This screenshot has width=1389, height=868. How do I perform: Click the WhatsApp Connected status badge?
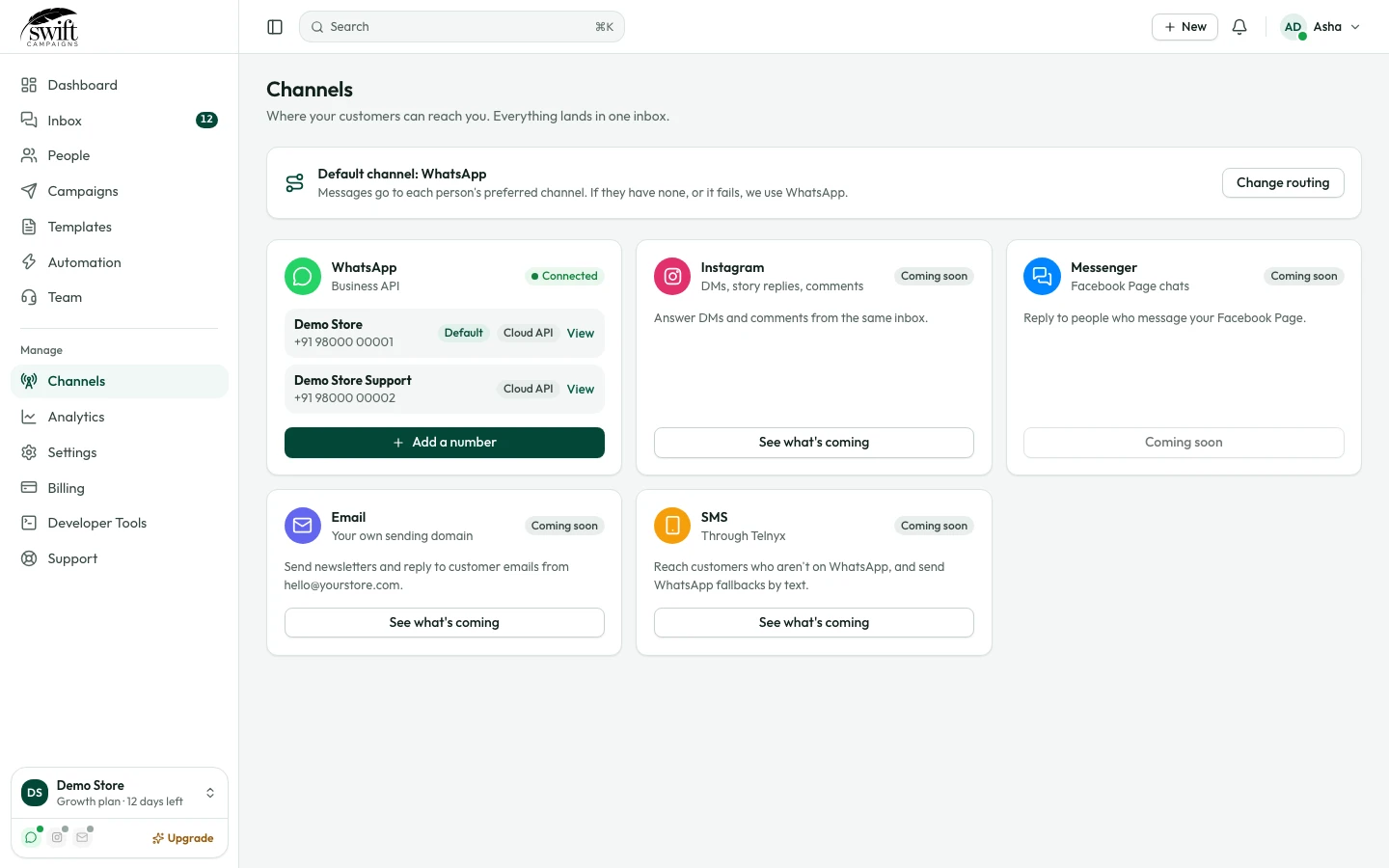pyautogui.click(x=564, y=276)
